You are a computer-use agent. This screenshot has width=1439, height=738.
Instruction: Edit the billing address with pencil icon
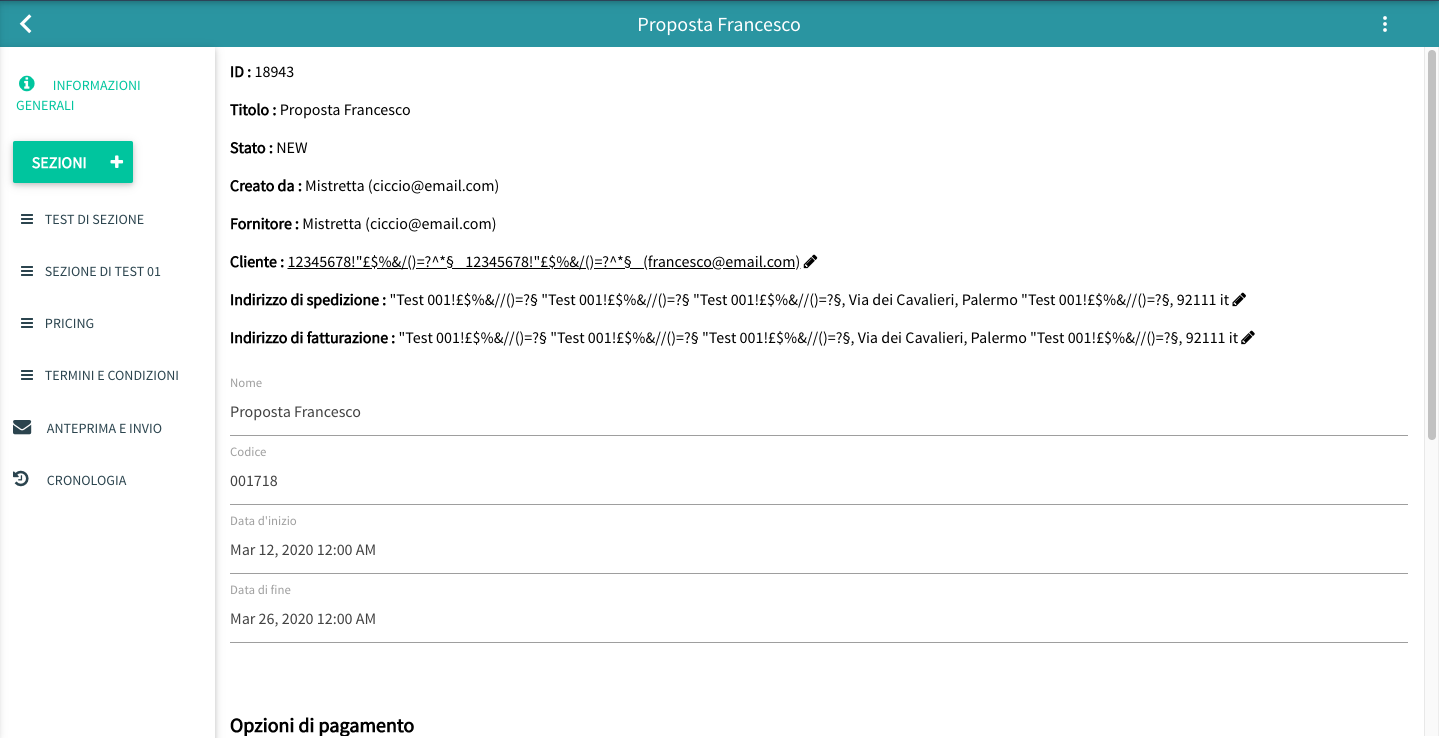click(1247, 338)
